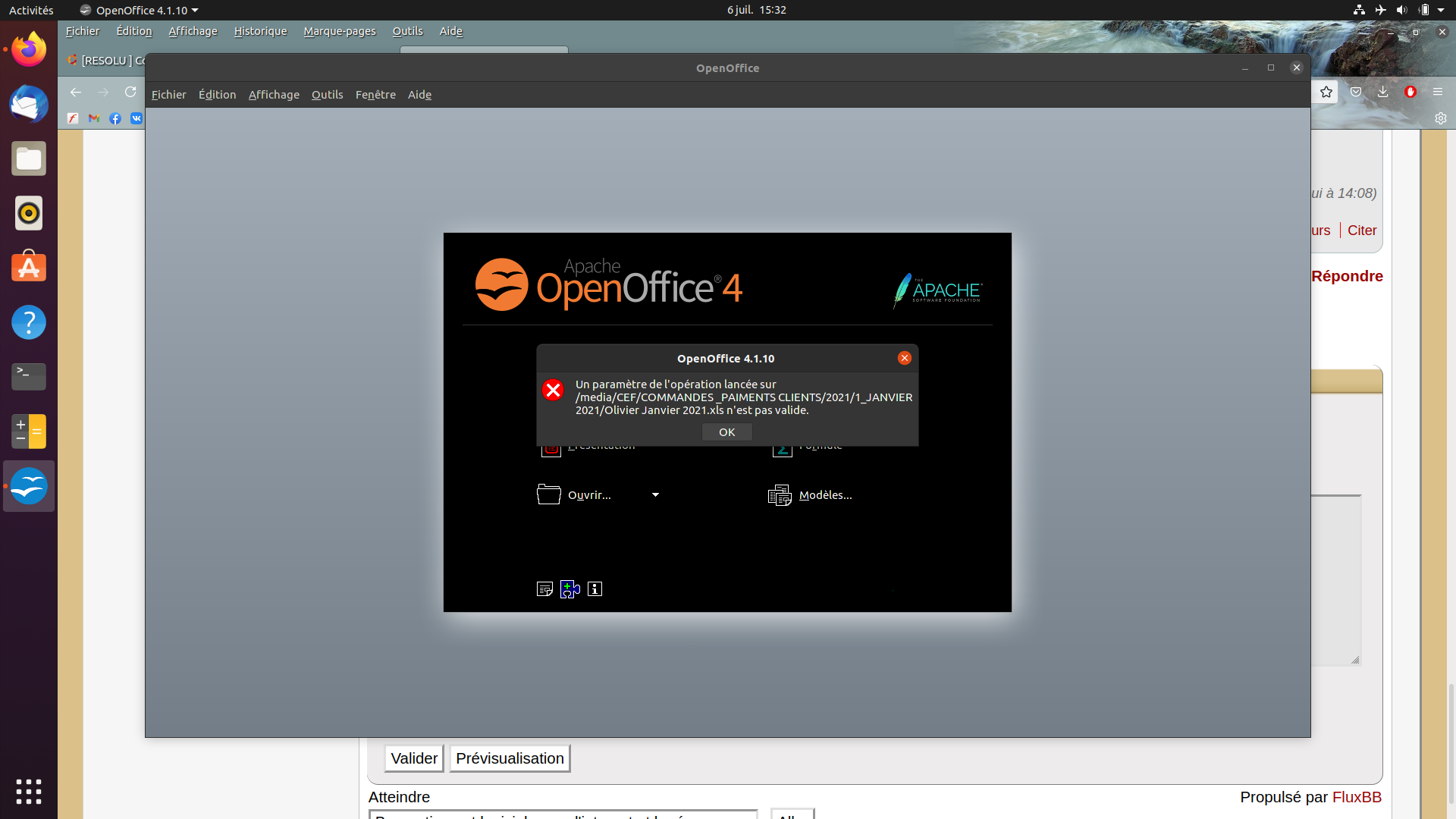The width and height of the screenshot is (1456, 819).
Task: Expand the Ouvrir recent files dropdown arrow
Action: point(655,495)
